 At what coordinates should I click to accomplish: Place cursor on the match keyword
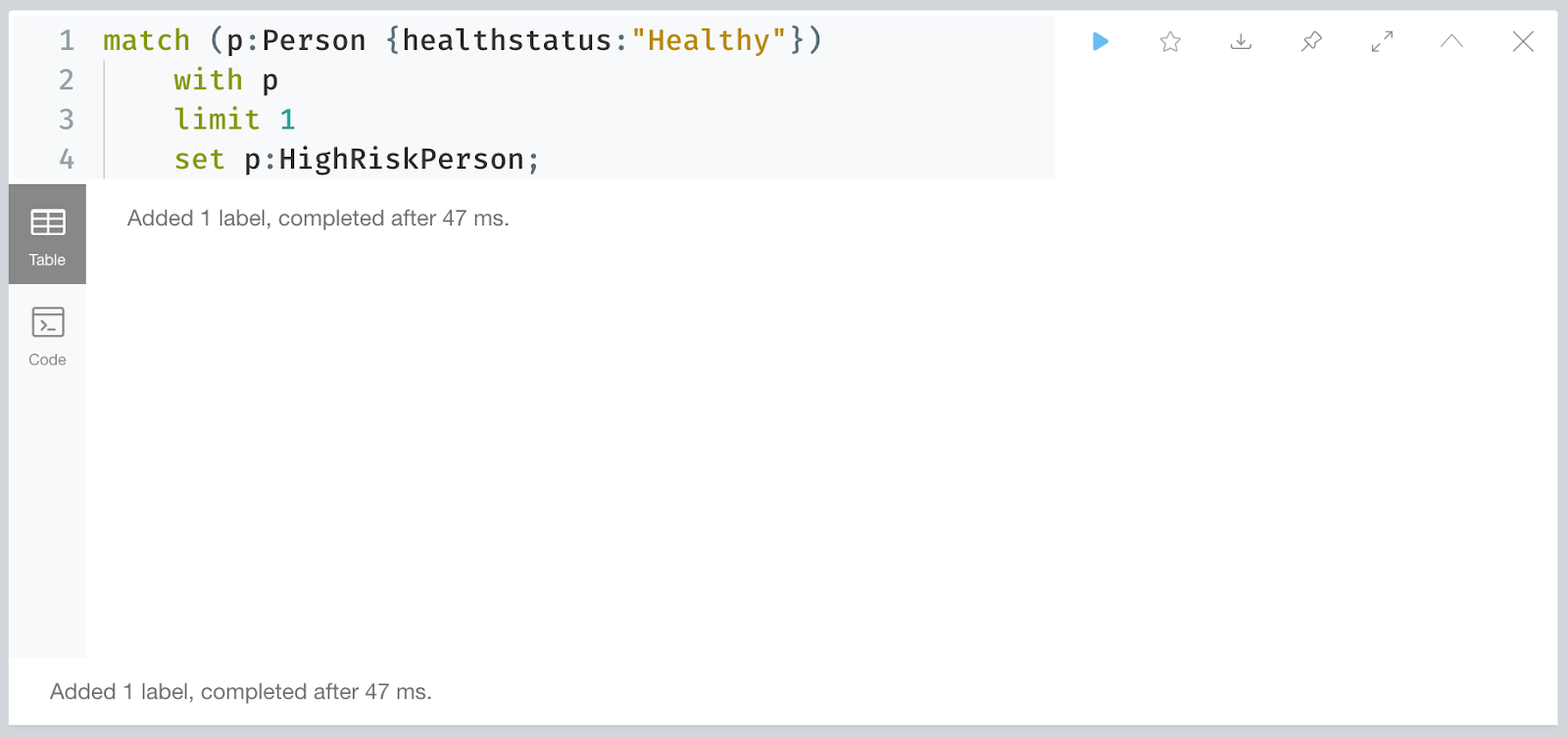(x=147, y=40)
